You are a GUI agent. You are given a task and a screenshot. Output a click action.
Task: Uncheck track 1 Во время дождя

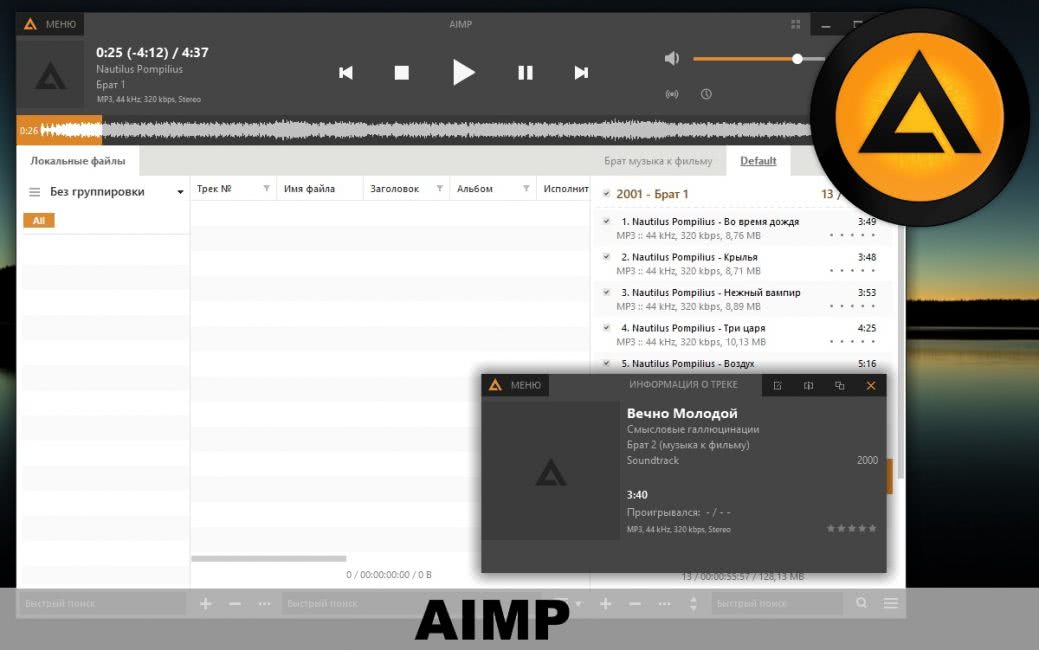tap(606, 221)
